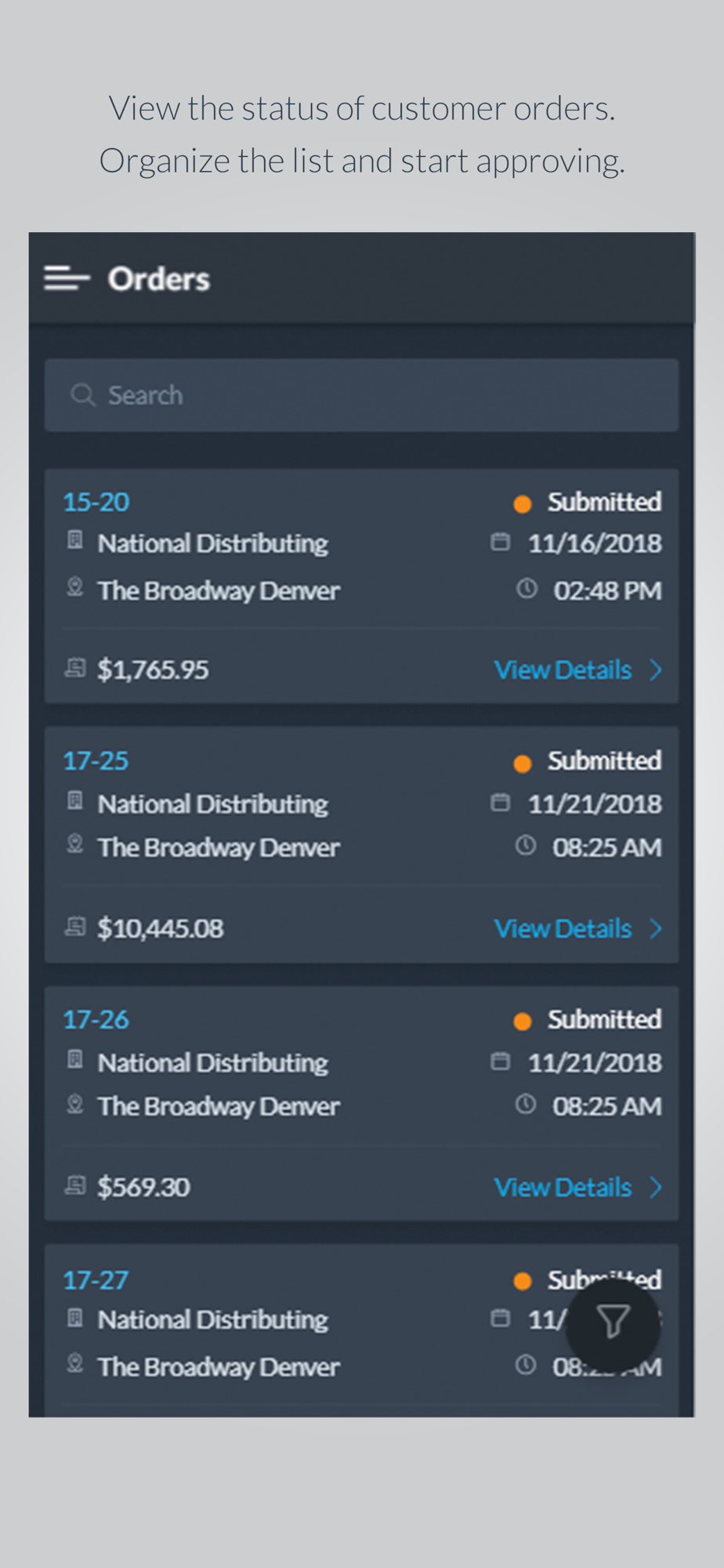This screenshot has width=724, height=1568.
Task: Click the magnifier icon in search bar
Action: (x=83, y=394)
